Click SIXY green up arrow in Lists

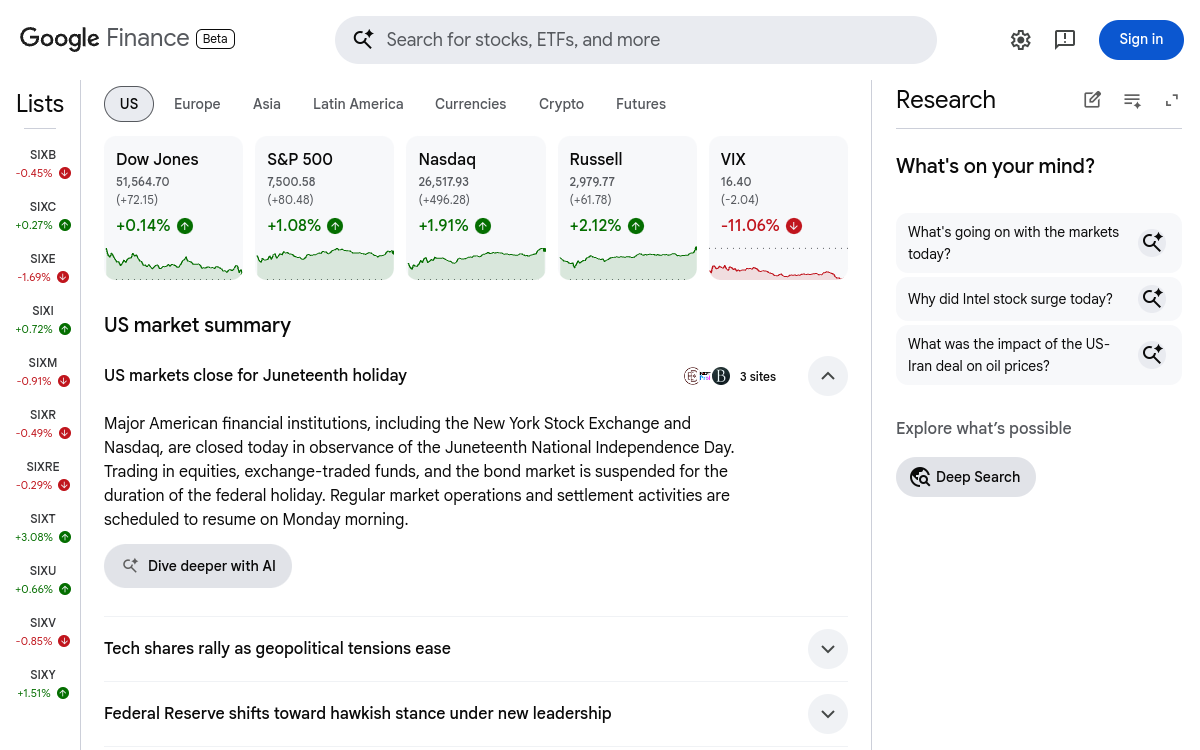click(x=63, y=693)
